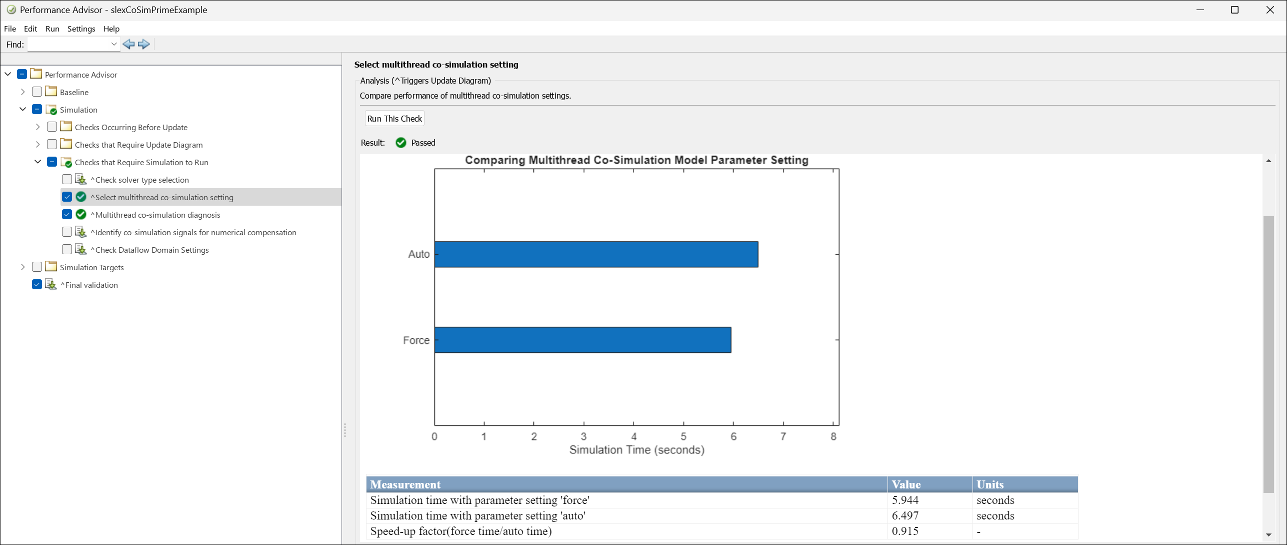
Task: Open the Find dropdown list
Action: [114, 44]
